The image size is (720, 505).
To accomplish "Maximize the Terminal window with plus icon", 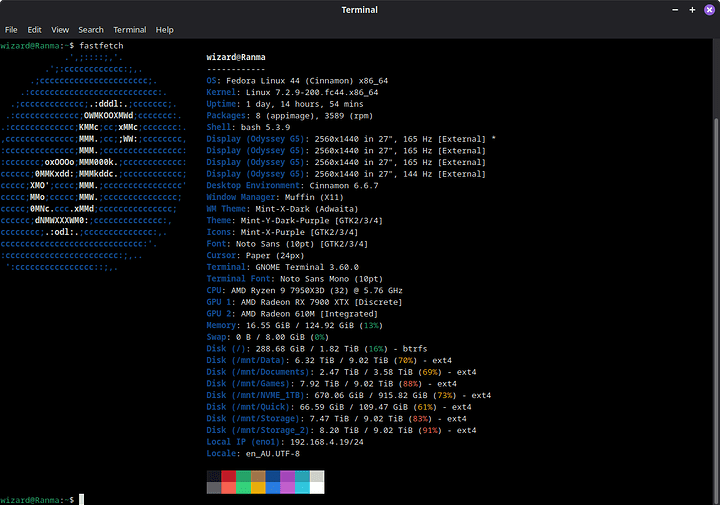I will 692,10.
